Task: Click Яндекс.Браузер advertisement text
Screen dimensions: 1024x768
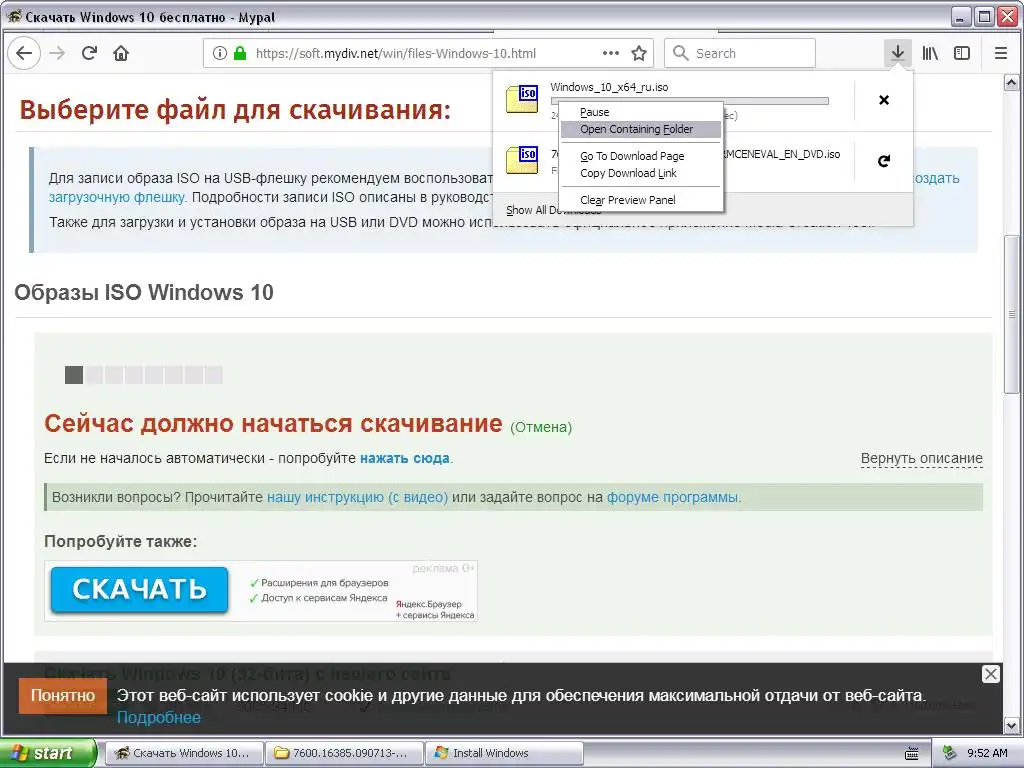Action: (428, 604)
